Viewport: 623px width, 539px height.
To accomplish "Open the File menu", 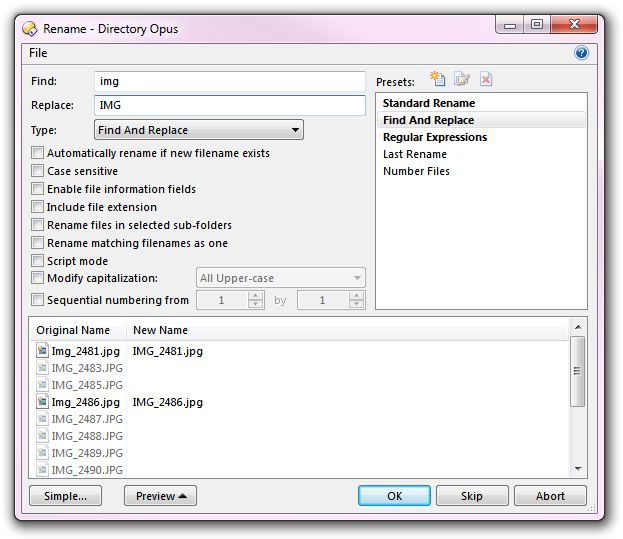I will [x=38, y=53].
